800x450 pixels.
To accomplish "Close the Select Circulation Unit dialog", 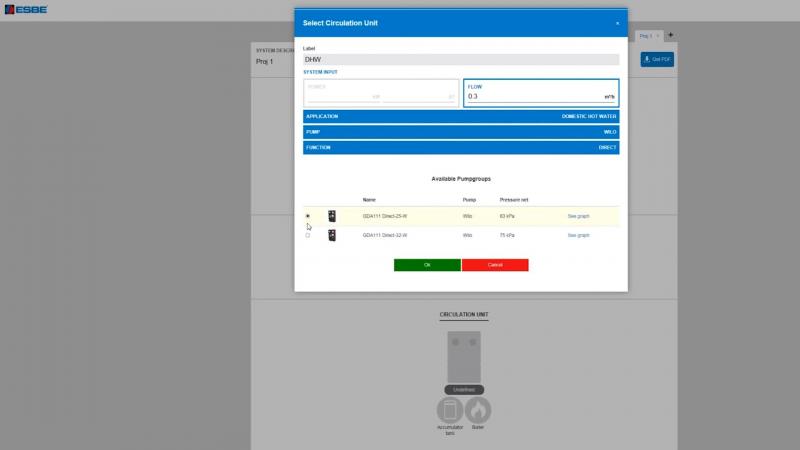I will pos(617,23).
